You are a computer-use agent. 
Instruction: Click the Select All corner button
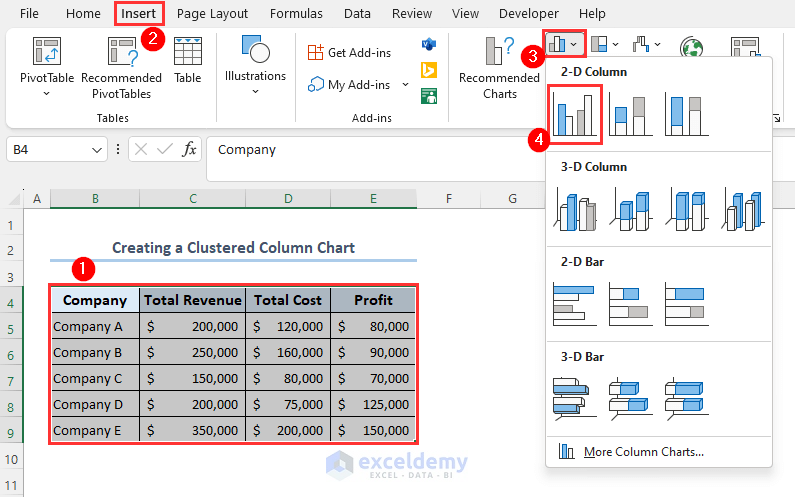click(12, 199)
